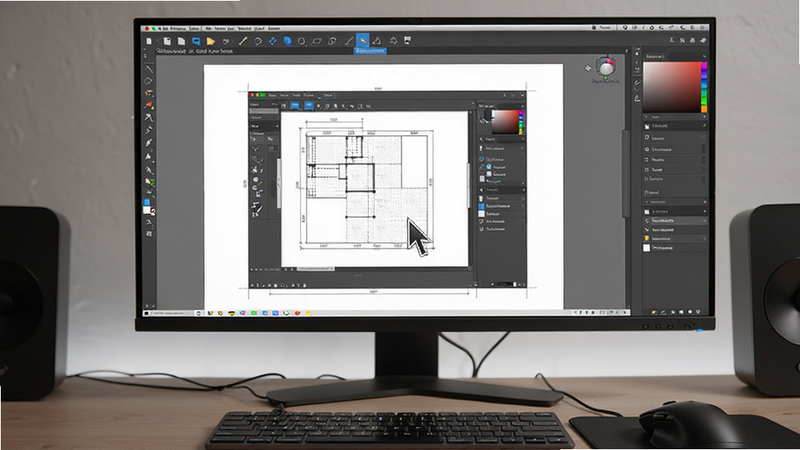Select the triangle tool in top toolbar
800x450 pixels.
pyautogui.click(x=377, y=40)
